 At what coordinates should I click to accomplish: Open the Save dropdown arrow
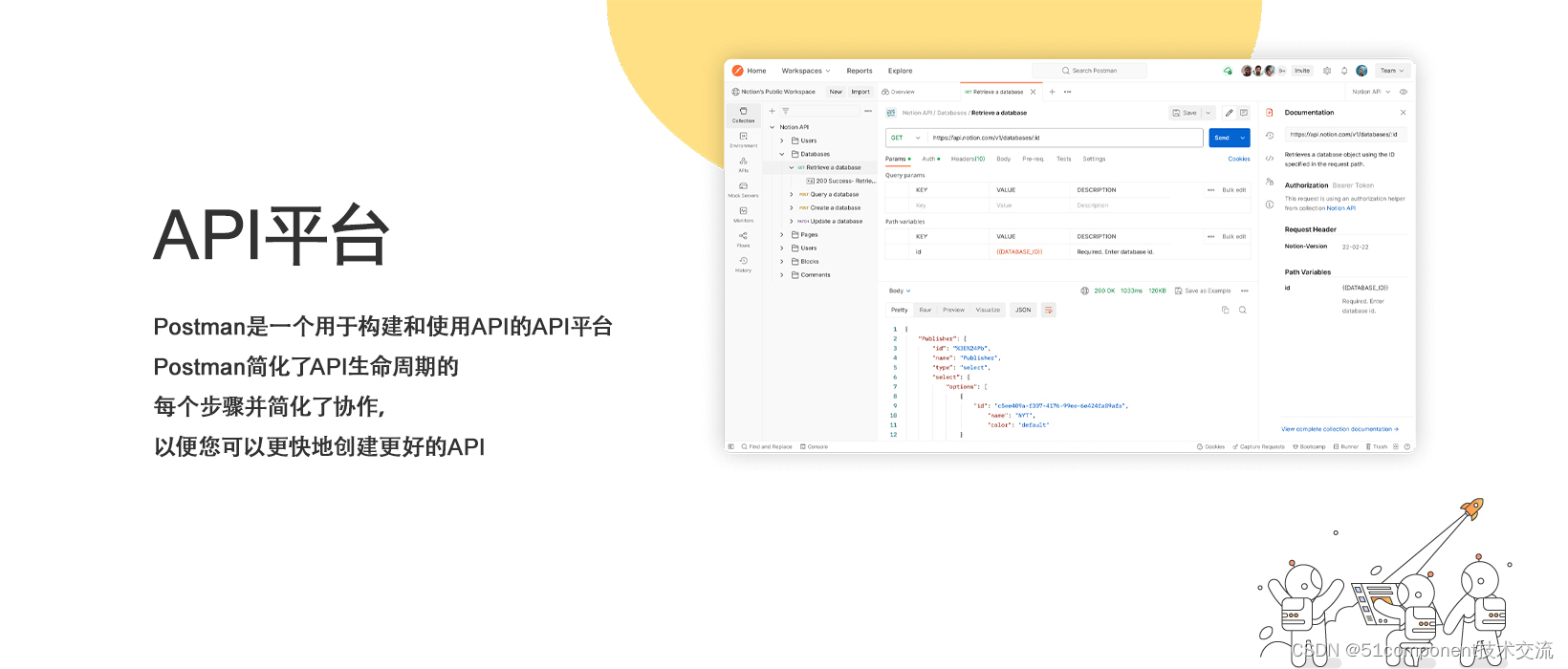1209,113
